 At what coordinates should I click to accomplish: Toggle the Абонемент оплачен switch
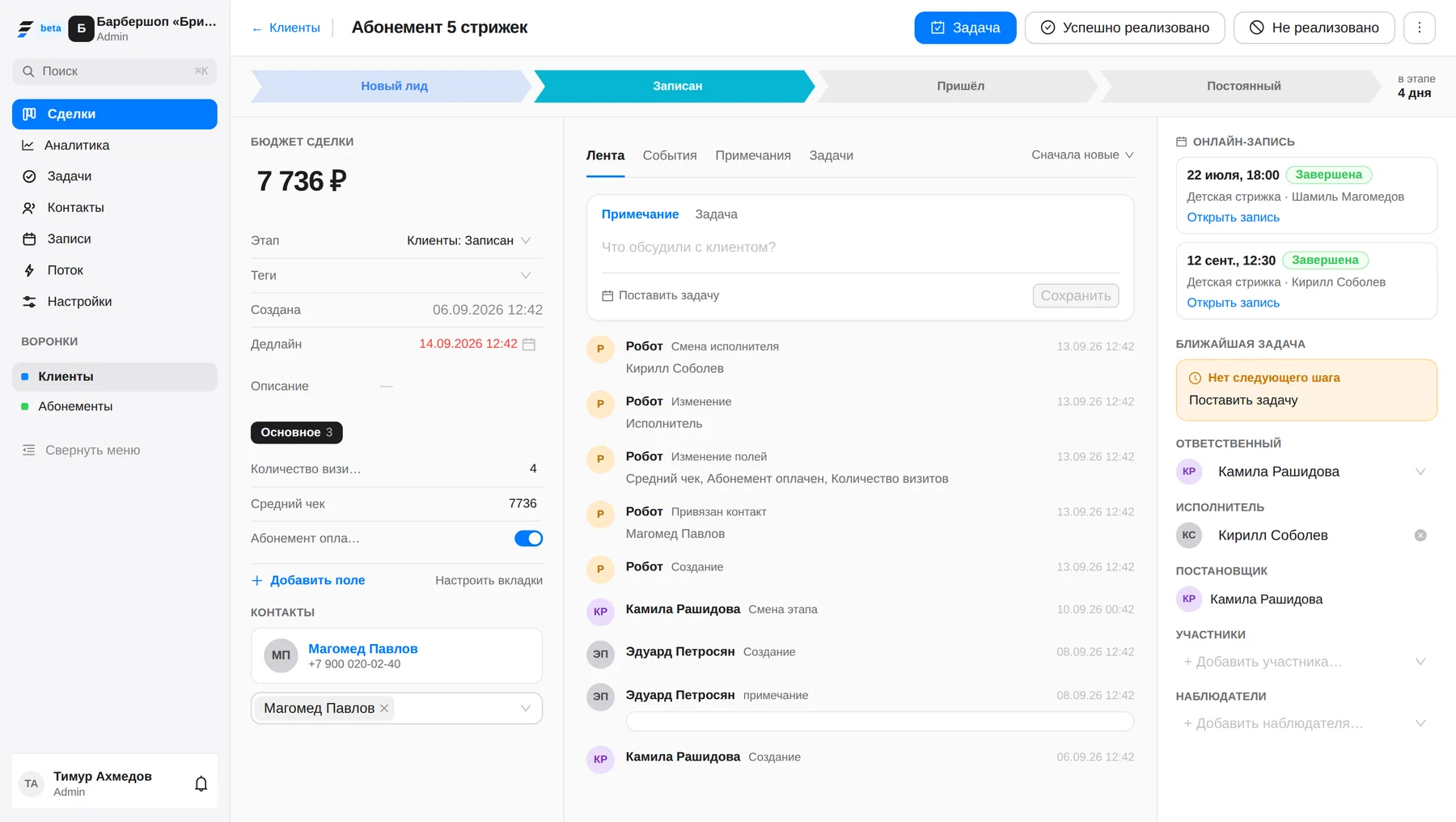[x=528, y=538]
